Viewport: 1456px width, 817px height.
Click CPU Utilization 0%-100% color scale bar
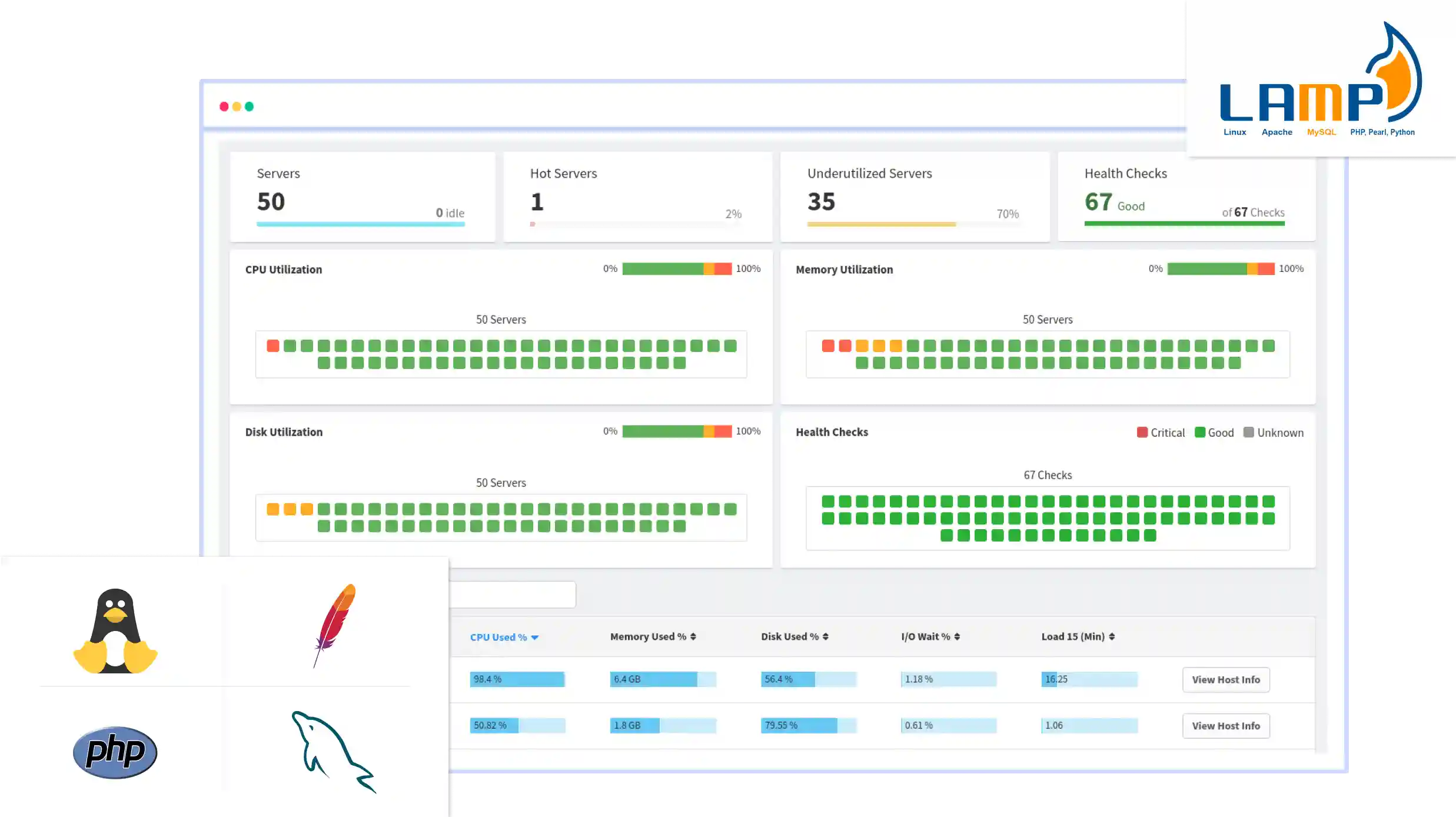tap(677, 268)
